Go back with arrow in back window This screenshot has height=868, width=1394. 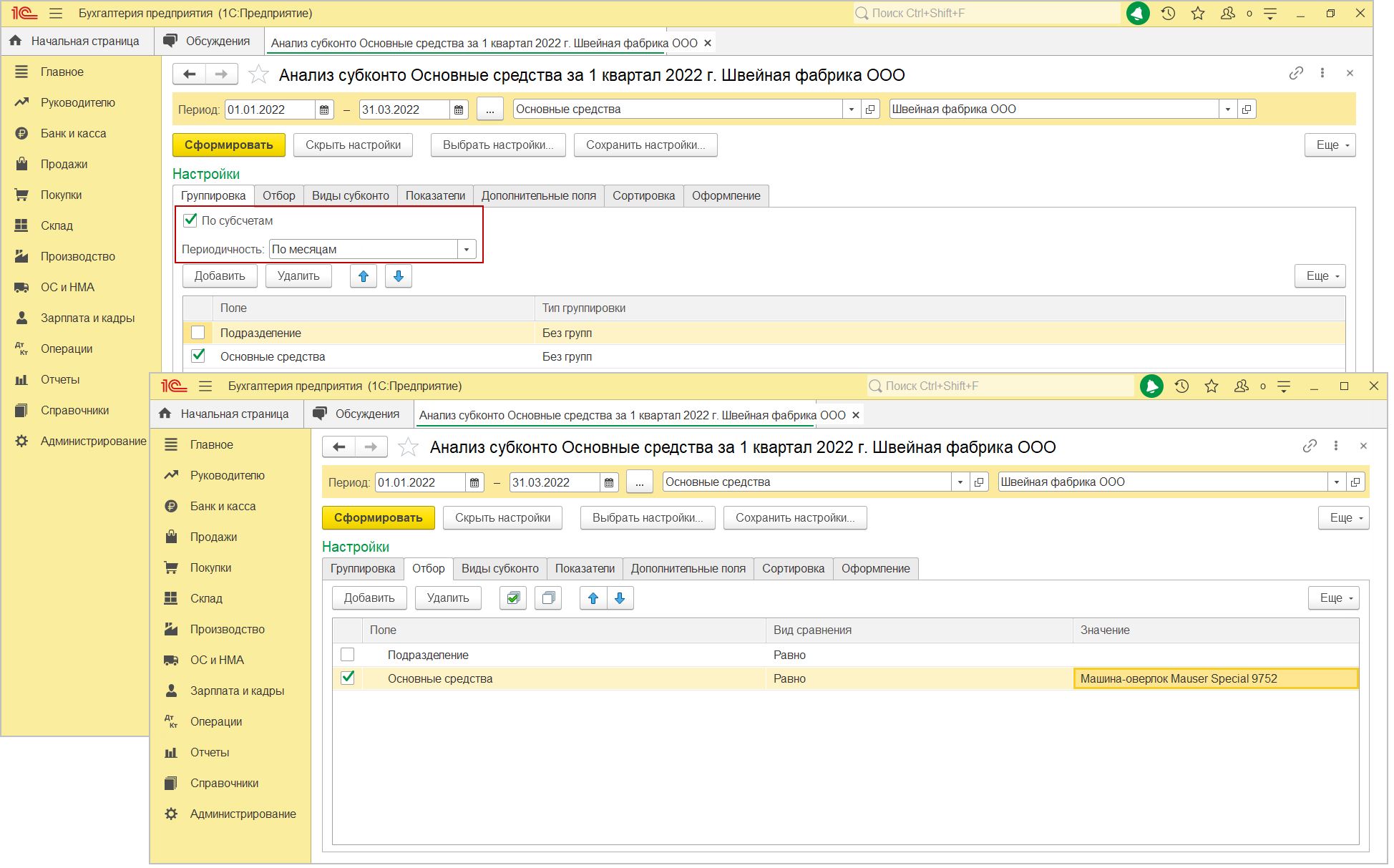point(190,74)
